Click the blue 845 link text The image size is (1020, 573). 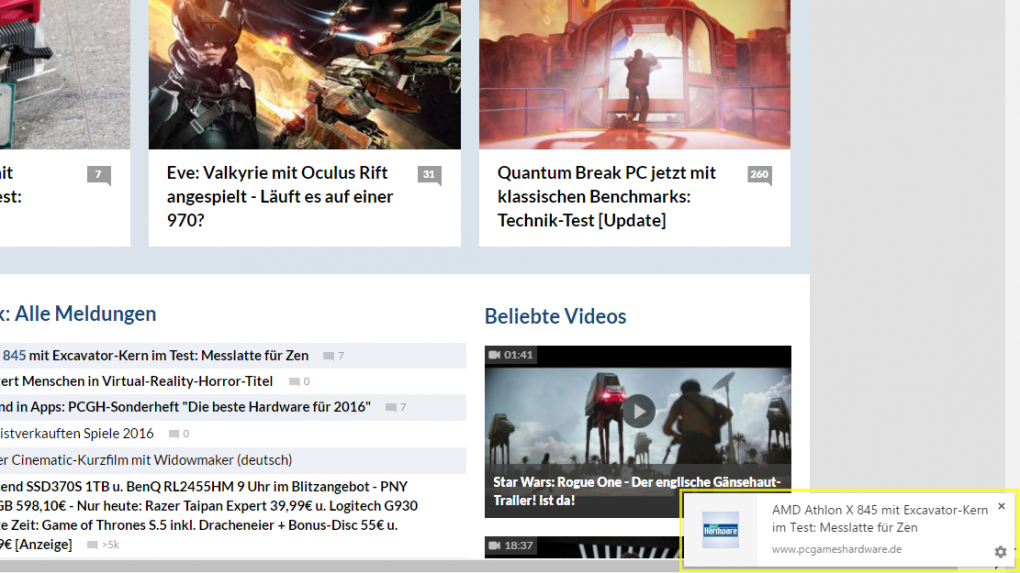pos(14,356)
